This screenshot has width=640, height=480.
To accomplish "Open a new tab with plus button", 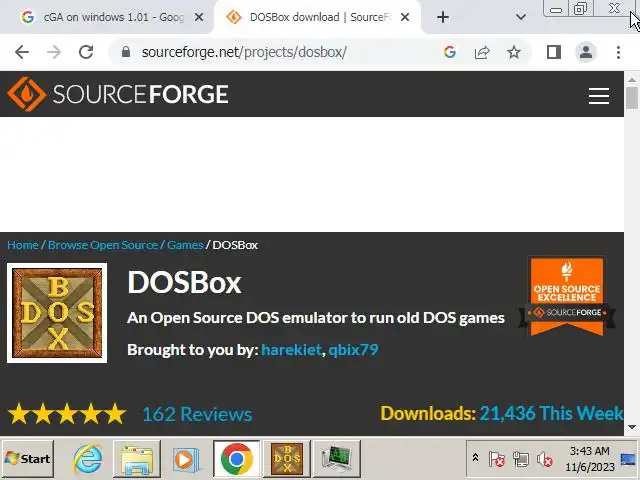I will pos(443,17).
